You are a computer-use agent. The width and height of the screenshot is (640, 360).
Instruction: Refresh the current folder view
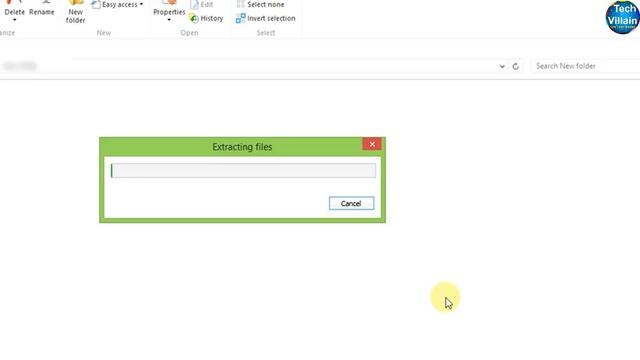pyautogui.click(x=516, y=66)
